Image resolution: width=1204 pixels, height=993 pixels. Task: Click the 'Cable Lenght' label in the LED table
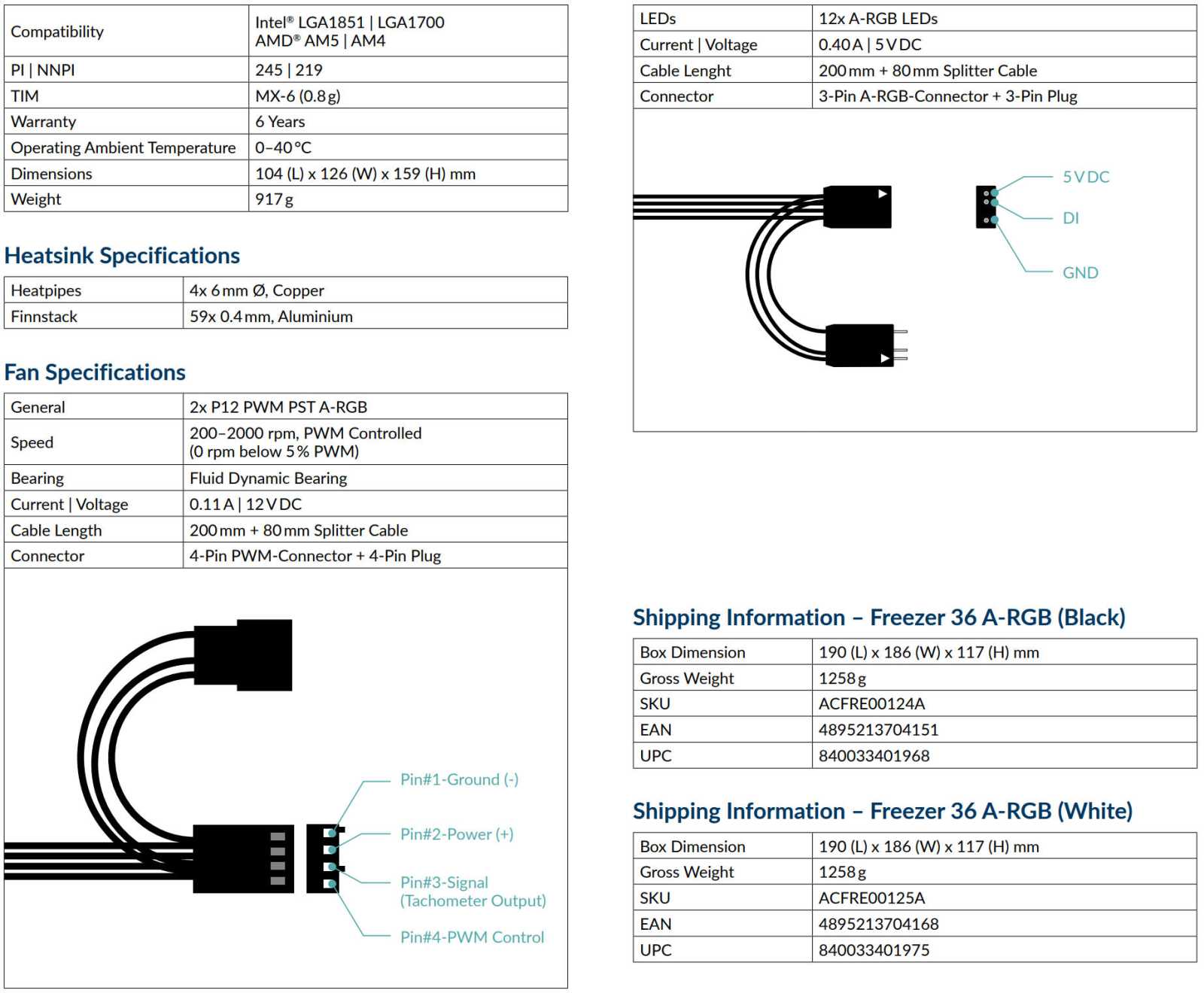pyautogui.click(x=685, y=71)
